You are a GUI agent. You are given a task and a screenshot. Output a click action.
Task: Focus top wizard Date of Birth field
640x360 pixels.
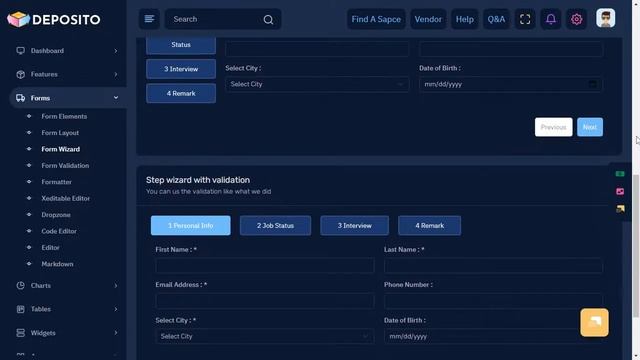tap(511, 84)
